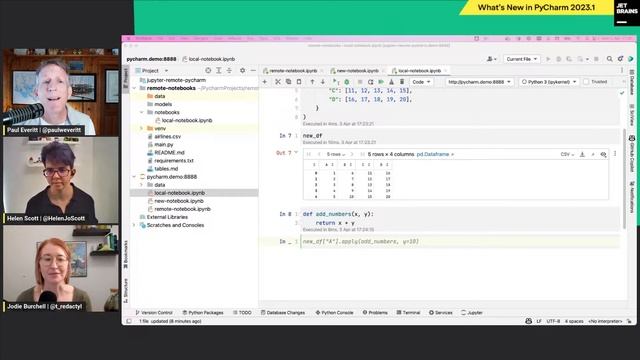Open airlines.csv in project tree
Viewport: 640px width, 360px height.
[167, 136]
